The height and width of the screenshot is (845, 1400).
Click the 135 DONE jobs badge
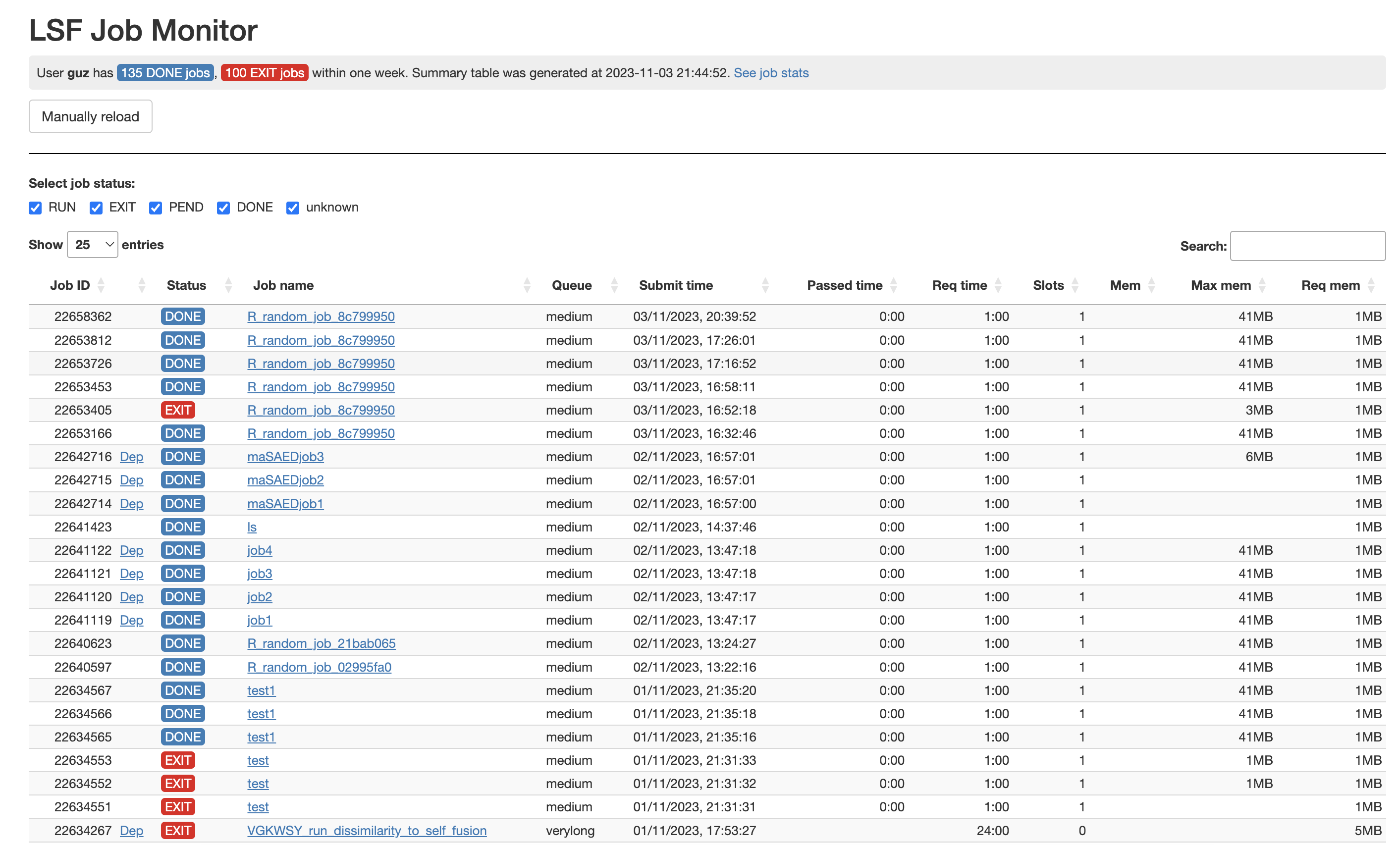coord(165,73)
